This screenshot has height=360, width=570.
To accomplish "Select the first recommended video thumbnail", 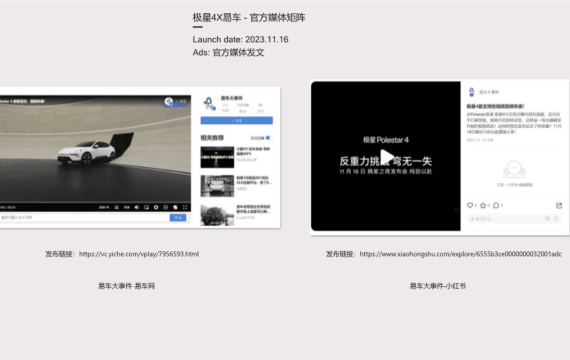I will (x=217, y=157).
